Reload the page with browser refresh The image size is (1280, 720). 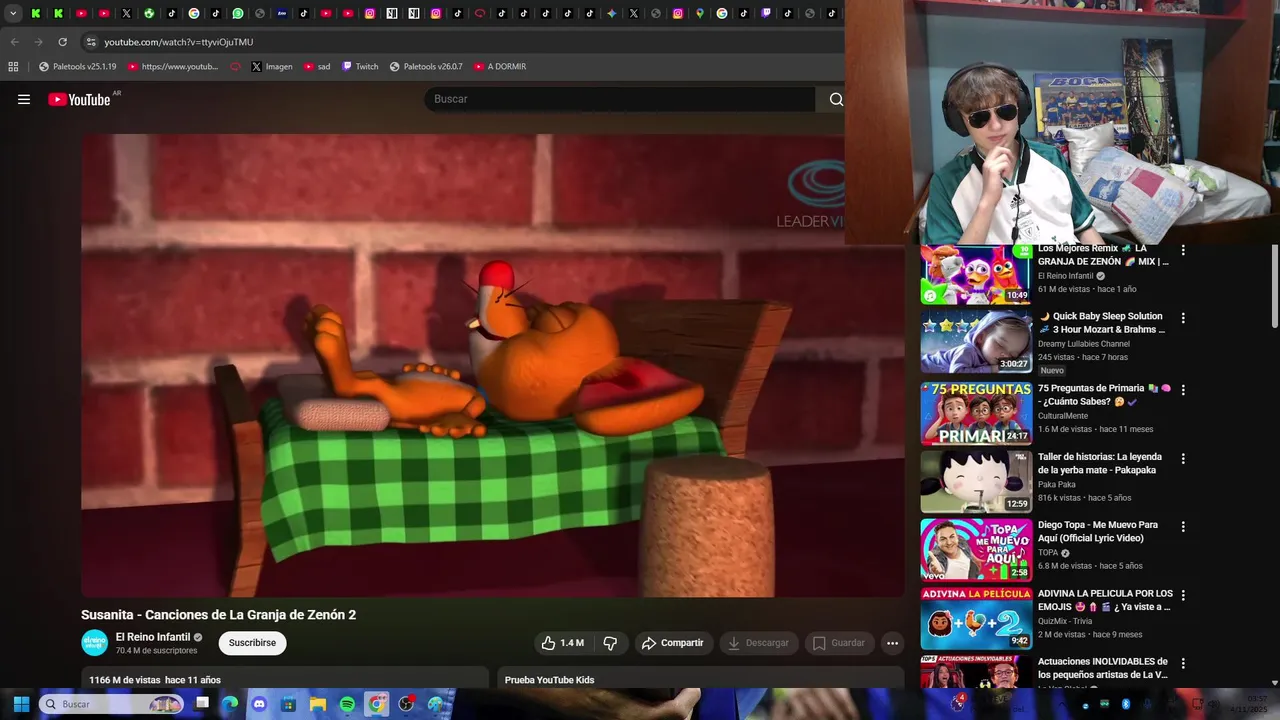click(x=62, y=42)
